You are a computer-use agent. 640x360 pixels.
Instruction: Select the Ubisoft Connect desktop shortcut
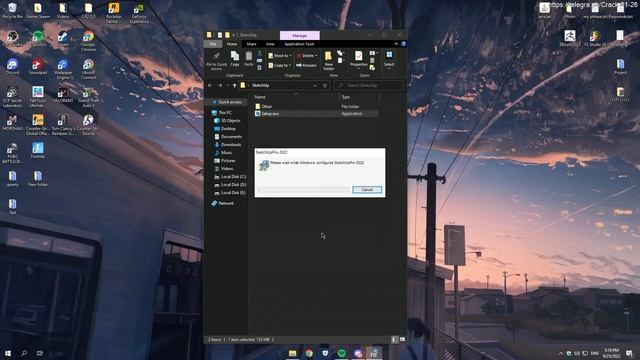tap(88, 69)
